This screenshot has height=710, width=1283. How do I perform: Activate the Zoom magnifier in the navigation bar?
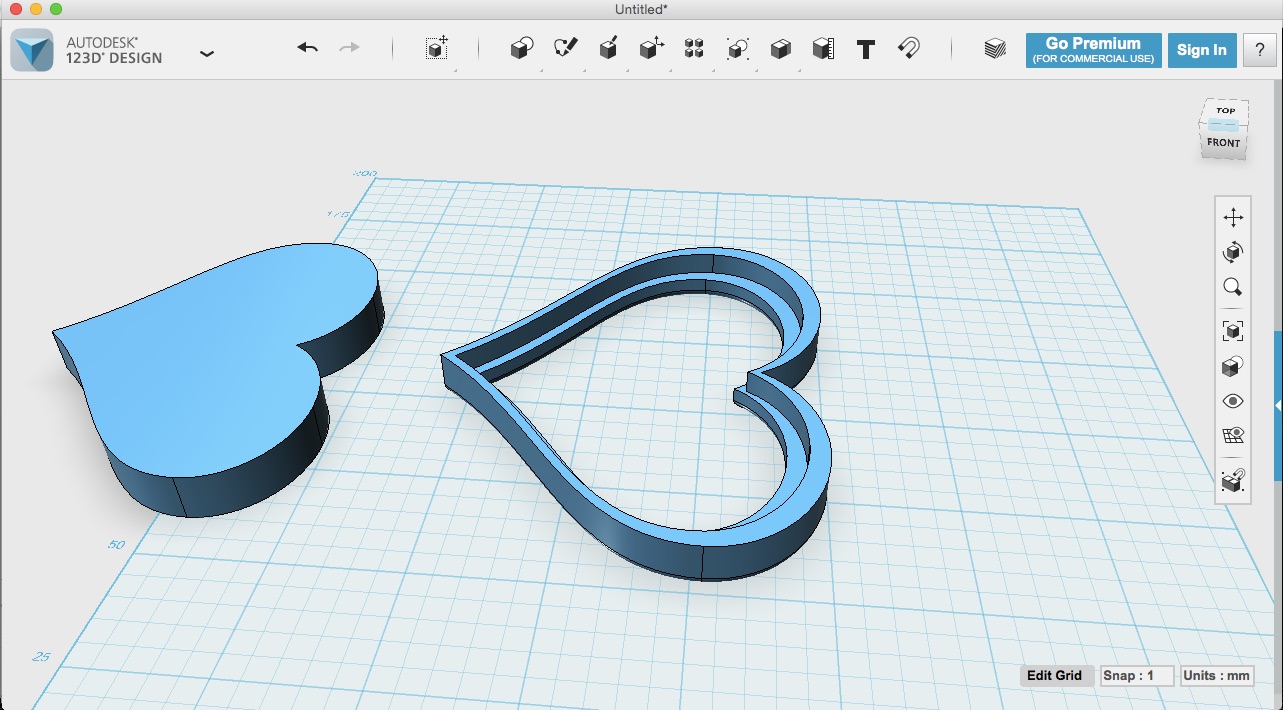tap(1233, 288)
